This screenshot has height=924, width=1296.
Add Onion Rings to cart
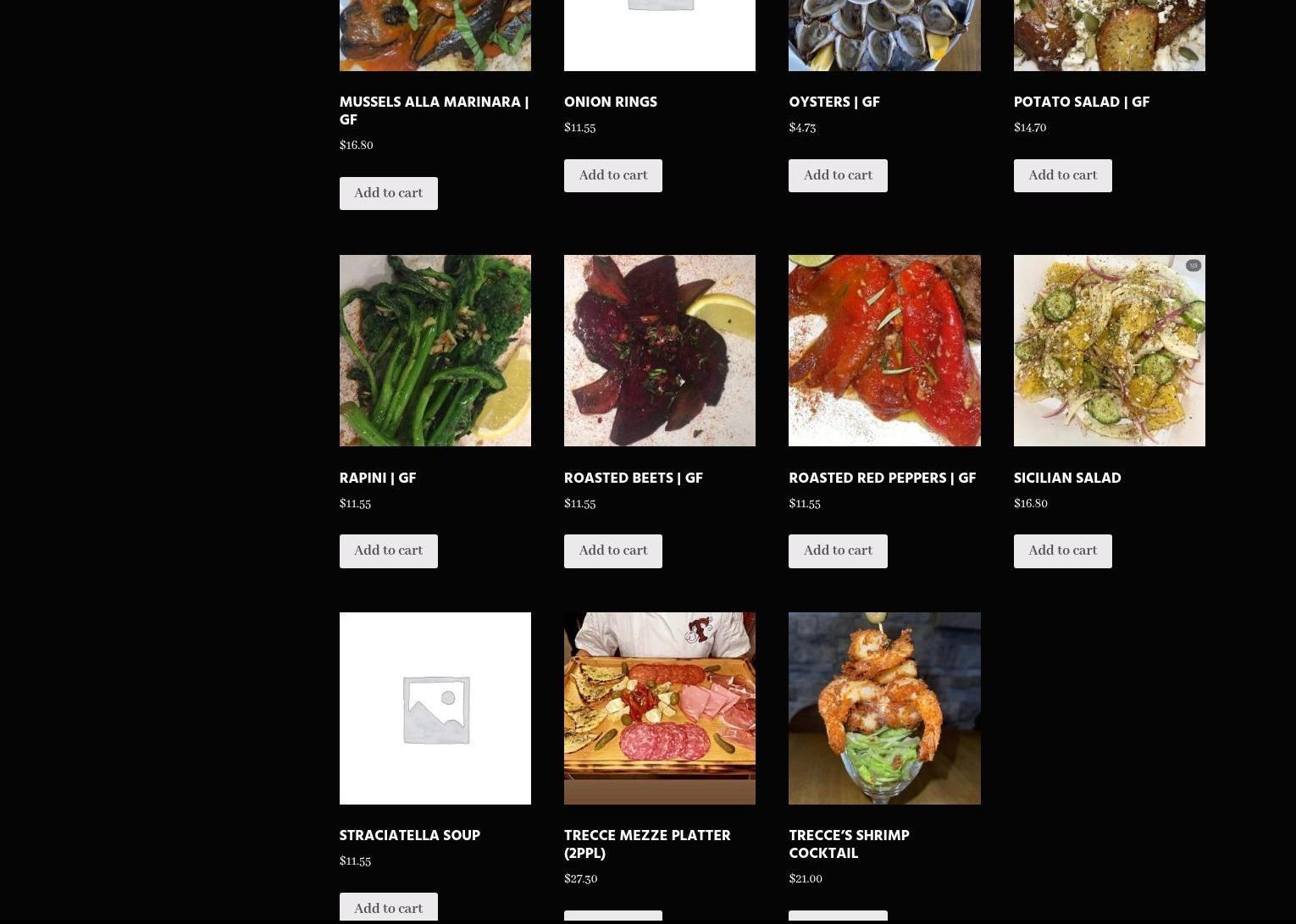point(613,175)
